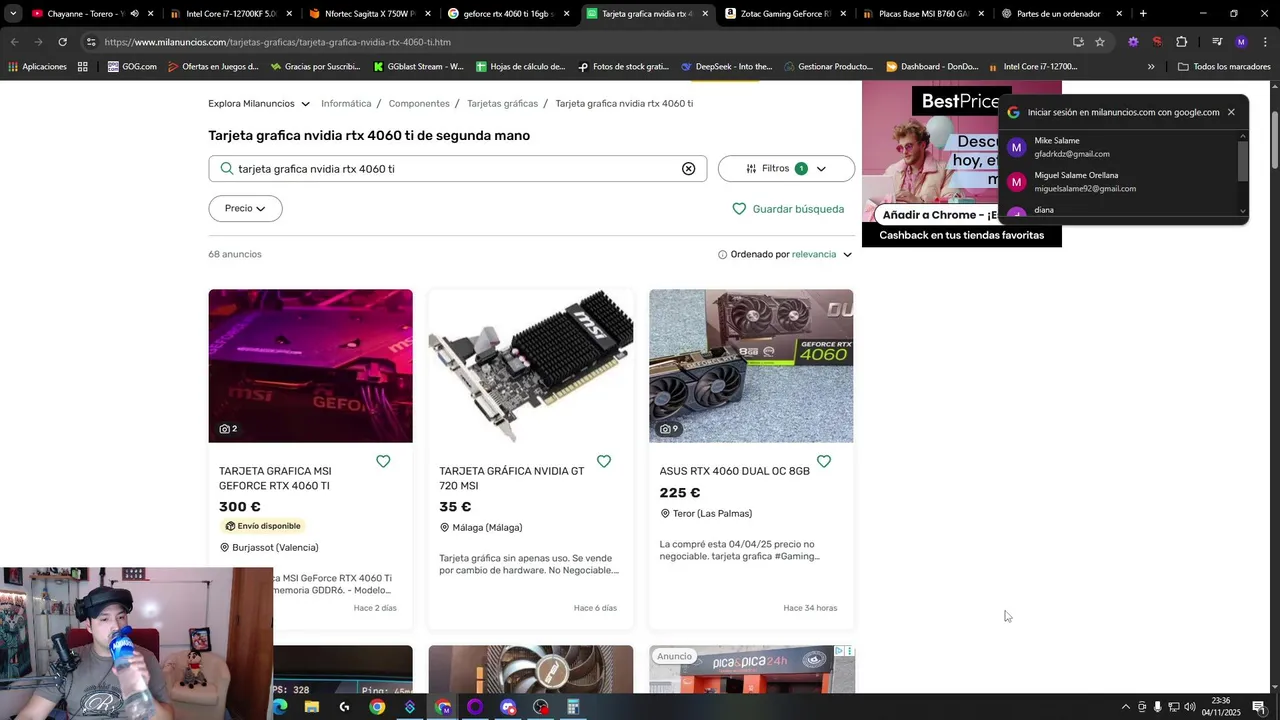This screenshot has width=1280, height=720.
Task: Open TARJETA GRÁFICA NVIDIA GT 720 MSI title
Action: pyautogui.click(x=512, y=478)
